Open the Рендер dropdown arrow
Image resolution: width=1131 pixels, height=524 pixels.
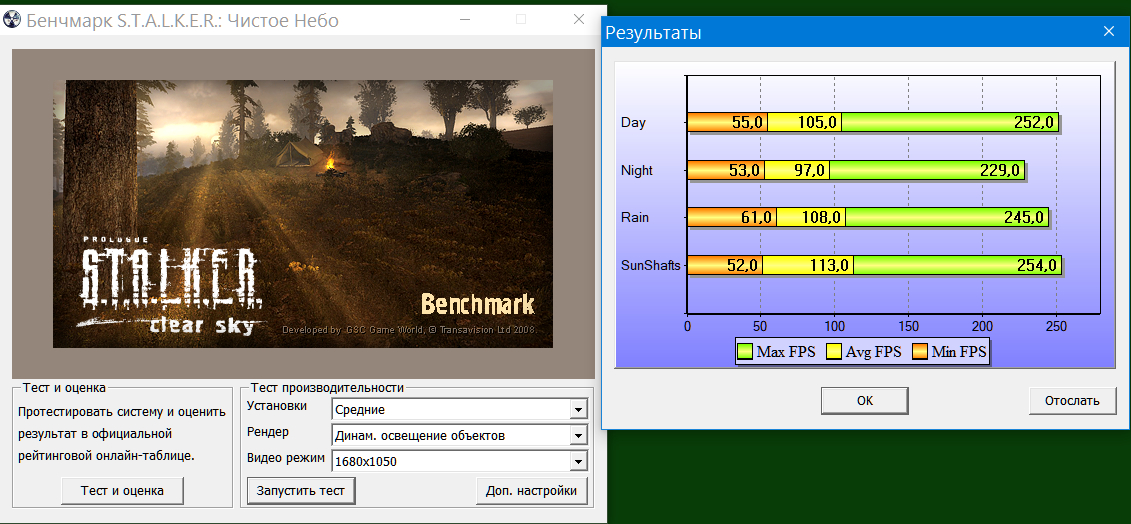tap(578, 435)
